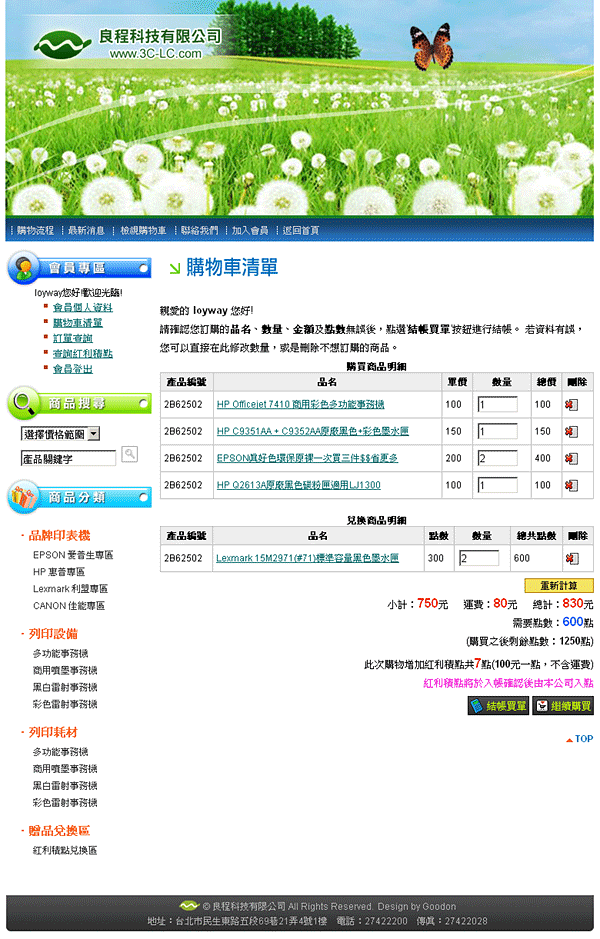Delete the EPSON eco cartridge row

pyautogui.click(x=571, y=459)
